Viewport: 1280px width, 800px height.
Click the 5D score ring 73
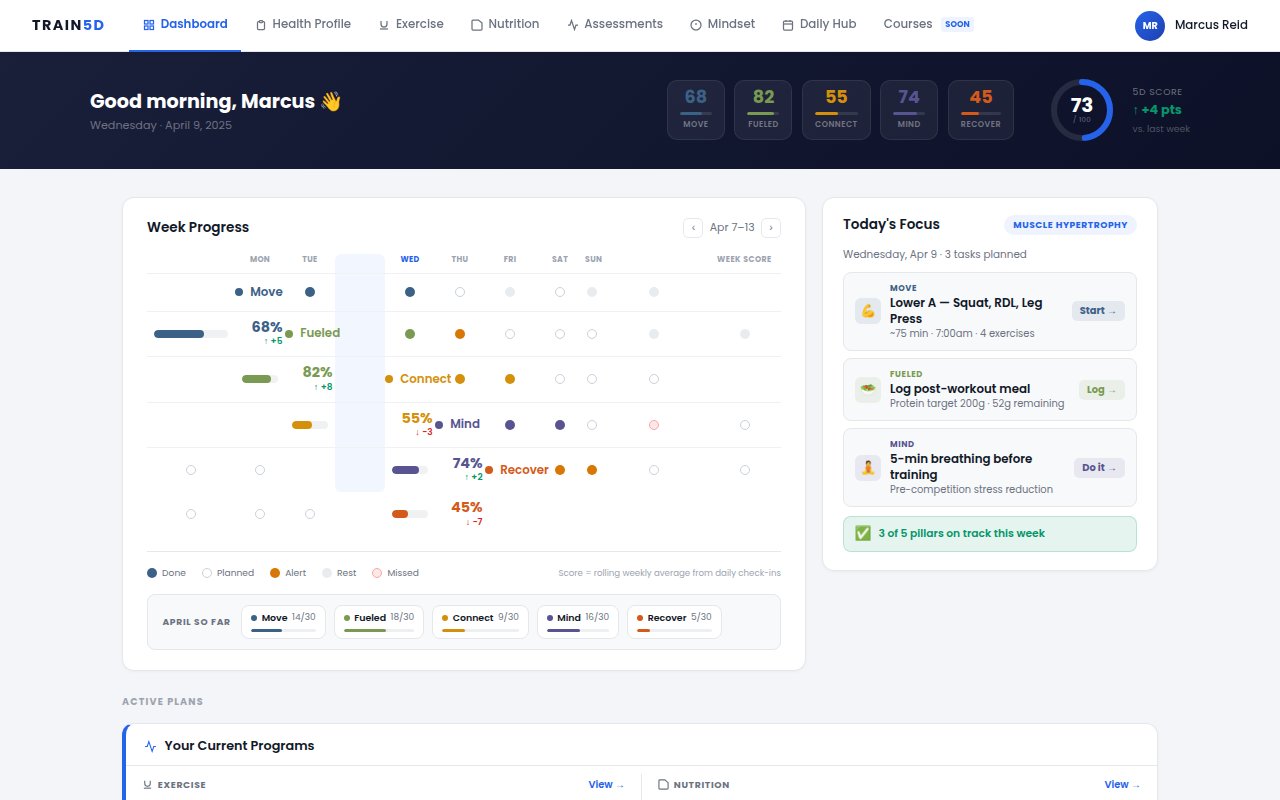pos(1082,110)
